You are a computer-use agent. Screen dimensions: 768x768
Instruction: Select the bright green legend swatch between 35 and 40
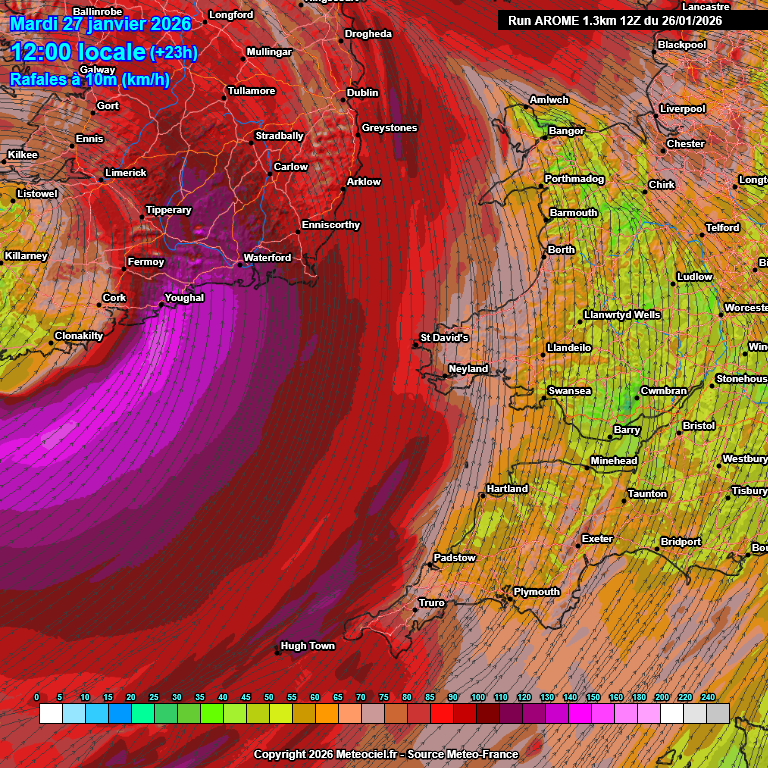point(212,713)
